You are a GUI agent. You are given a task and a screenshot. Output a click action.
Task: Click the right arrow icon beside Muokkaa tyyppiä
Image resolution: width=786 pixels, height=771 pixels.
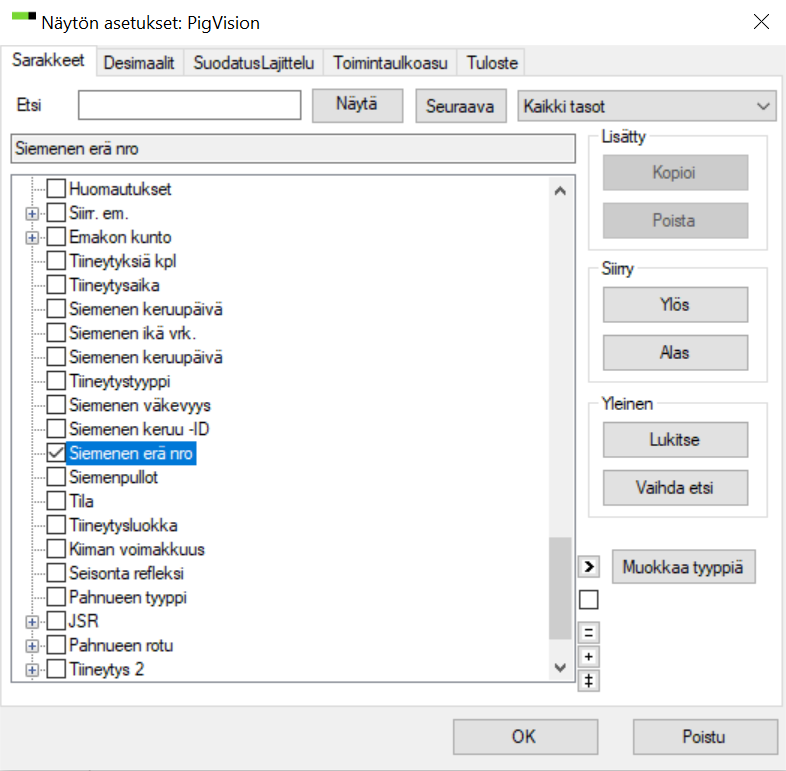point(588,567)
